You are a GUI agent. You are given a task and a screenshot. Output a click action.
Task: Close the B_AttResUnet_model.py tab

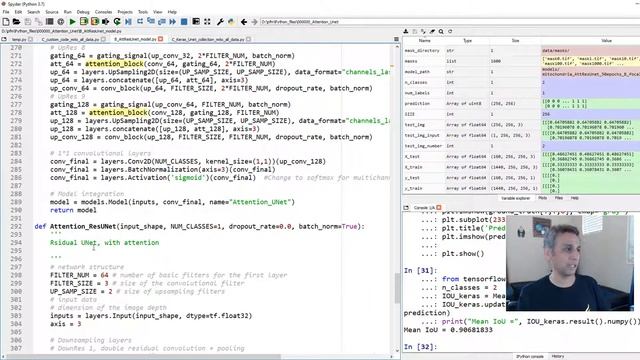[161, 39]
